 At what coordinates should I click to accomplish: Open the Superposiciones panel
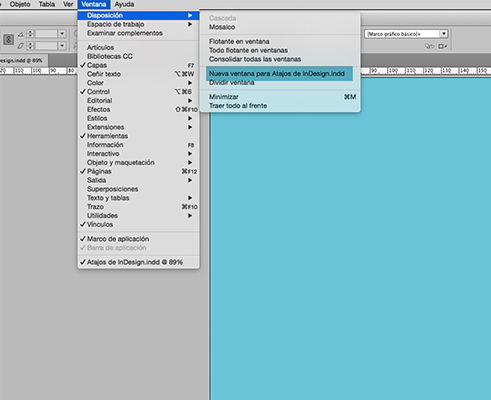138,189
